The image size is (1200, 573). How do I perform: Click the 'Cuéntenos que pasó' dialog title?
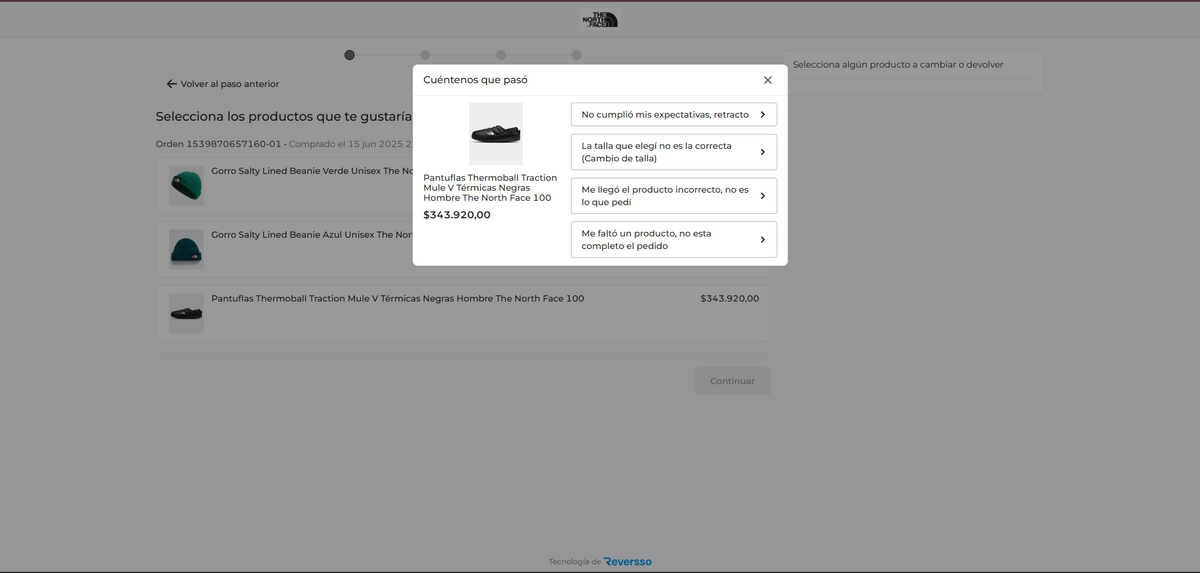[475, 80]
